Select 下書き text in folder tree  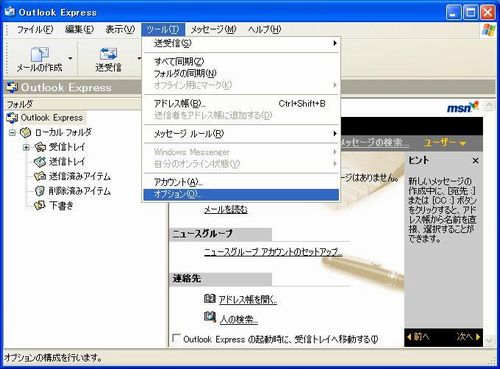[61, 205]
